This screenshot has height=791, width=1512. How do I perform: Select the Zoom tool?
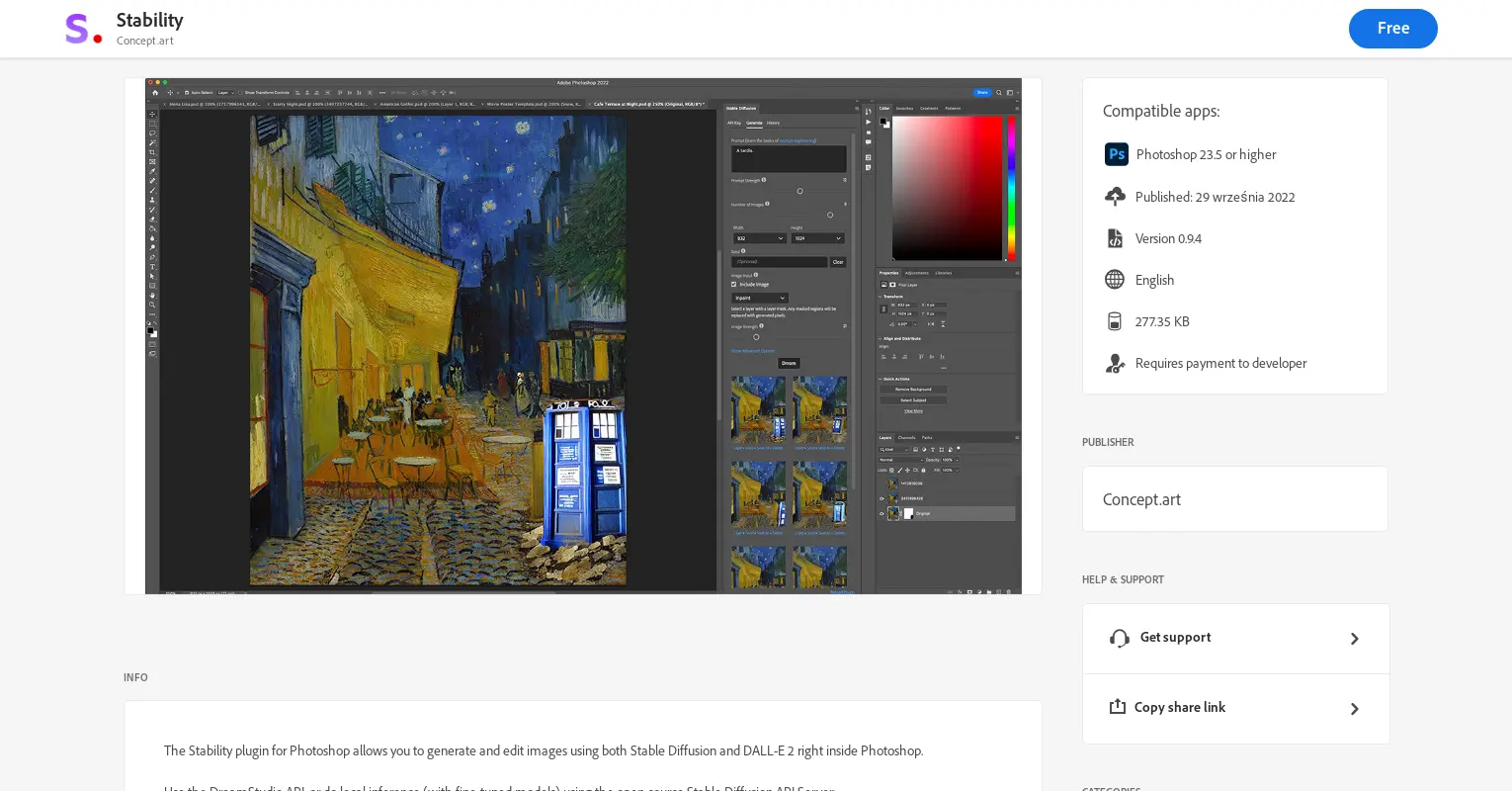tap(153, 305)
